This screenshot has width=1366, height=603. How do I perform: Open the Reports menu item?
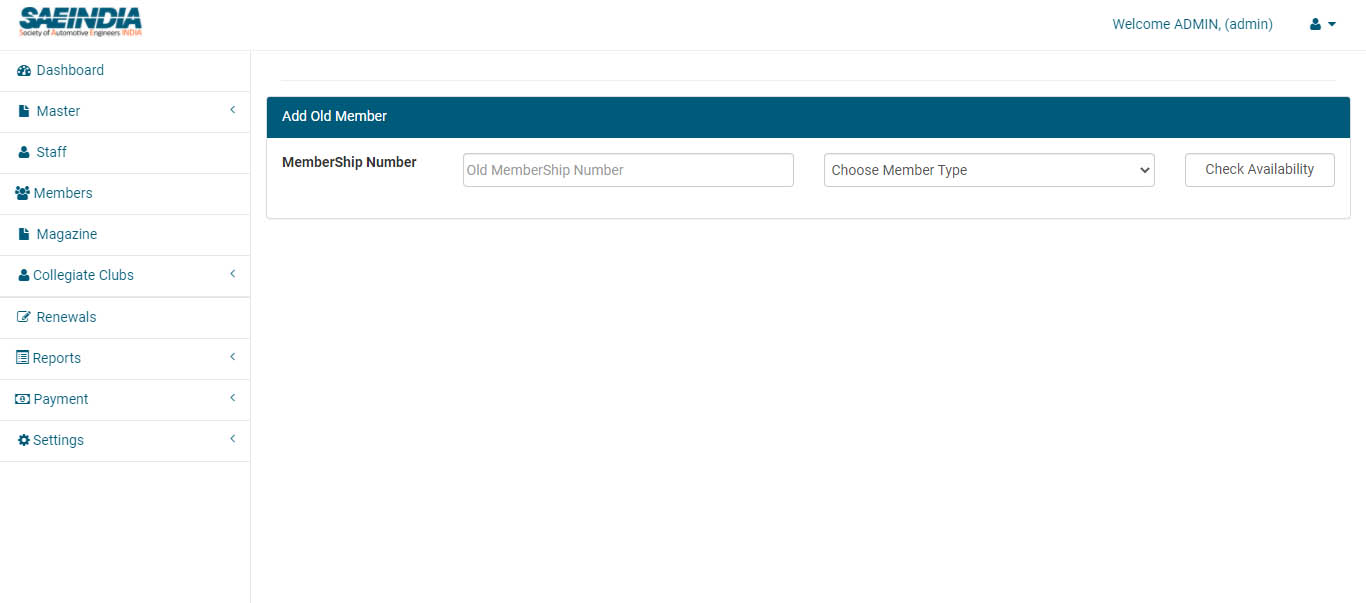click(125, 358)
